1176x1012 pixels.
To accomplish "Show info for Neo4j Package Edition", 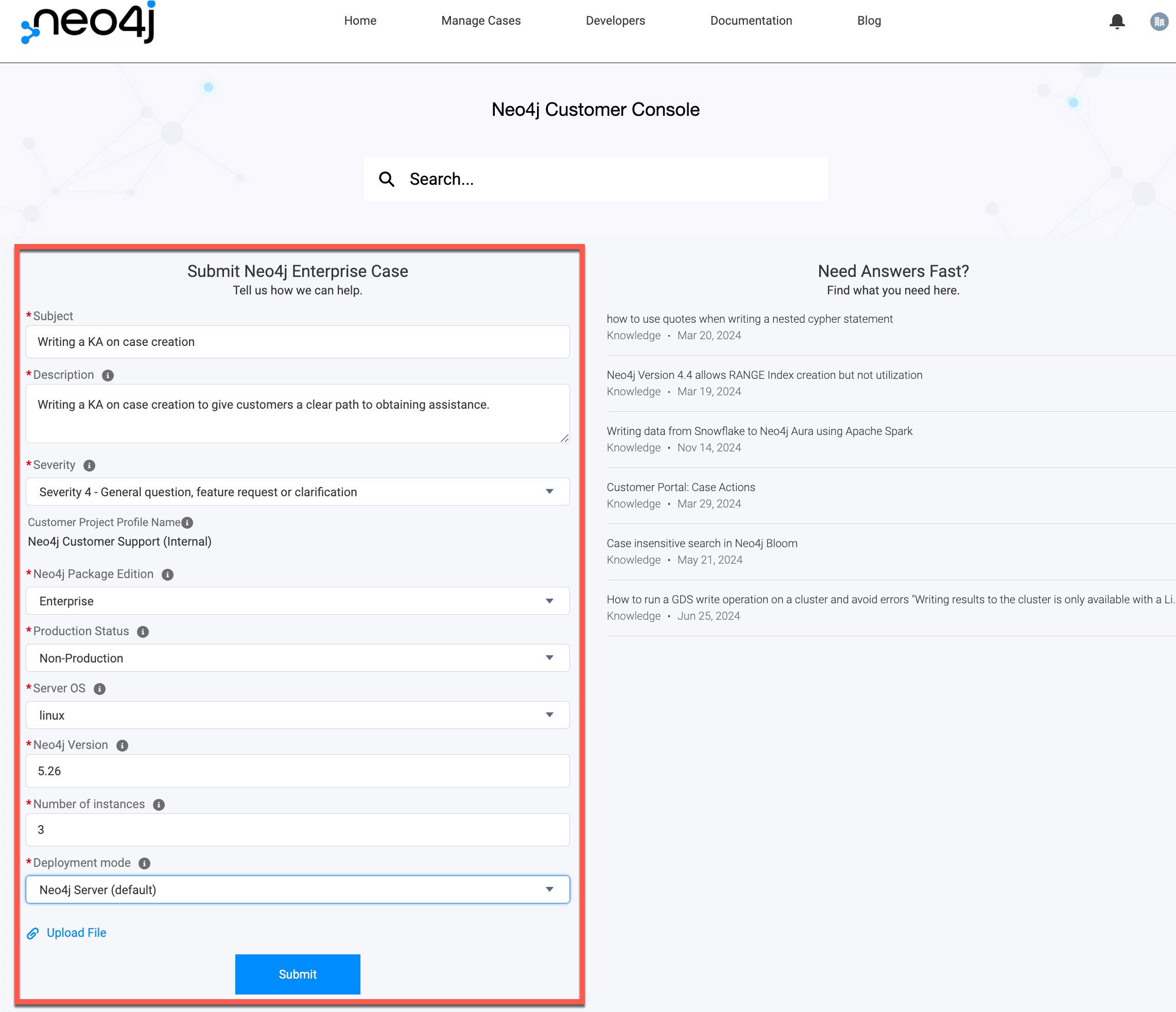I will tap(167, 574).
